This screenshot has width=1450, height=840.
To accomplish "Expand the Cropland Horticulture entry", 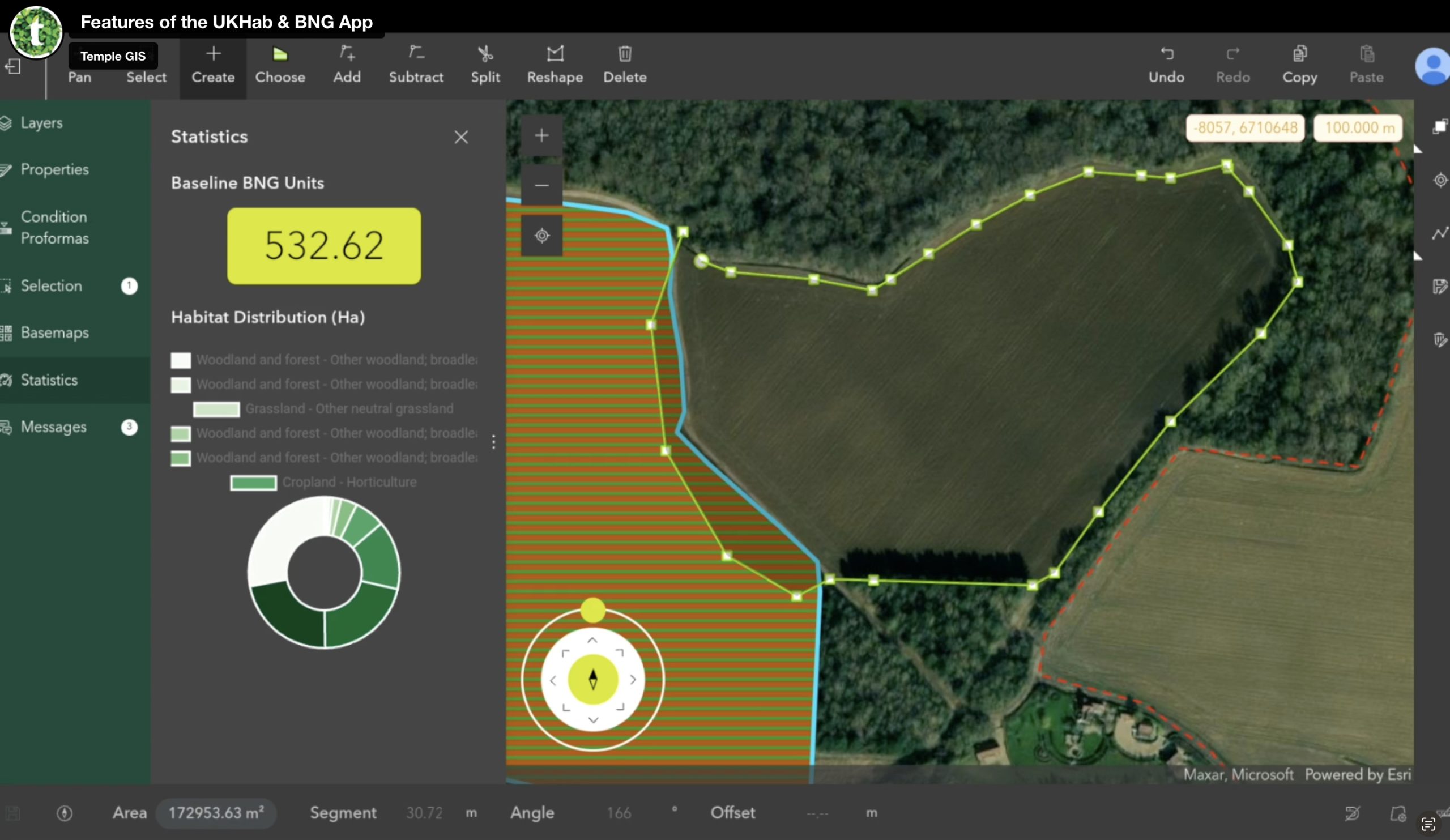I will tap(350, 482).
